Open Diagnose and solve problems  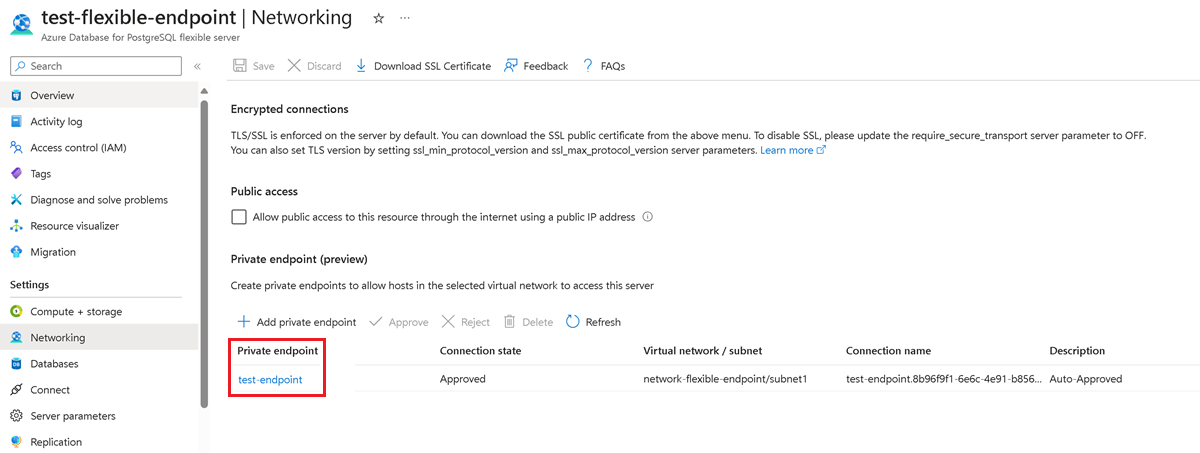click(99, 200)
